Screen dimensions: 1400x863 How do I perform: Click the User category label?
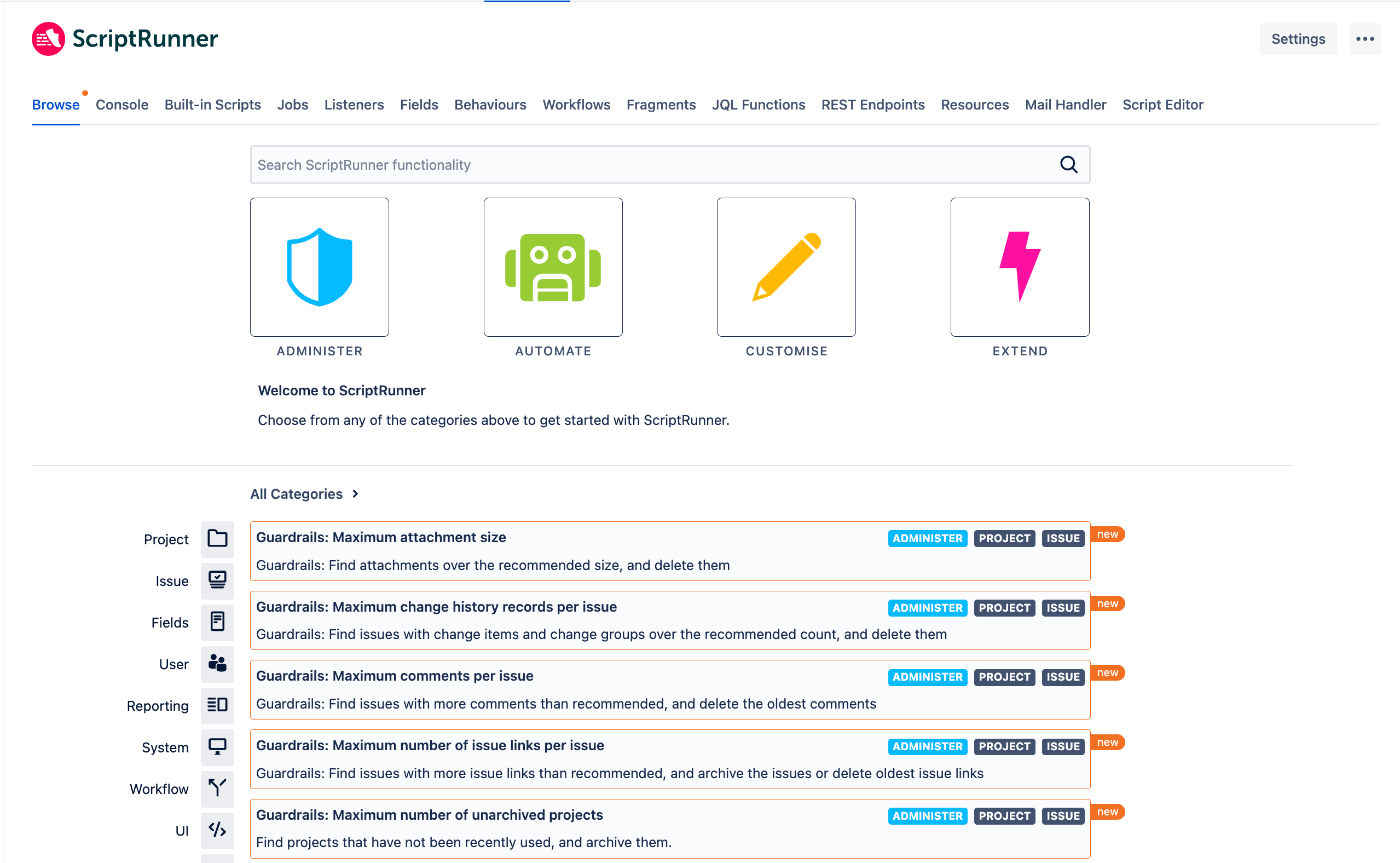(173, 664)
